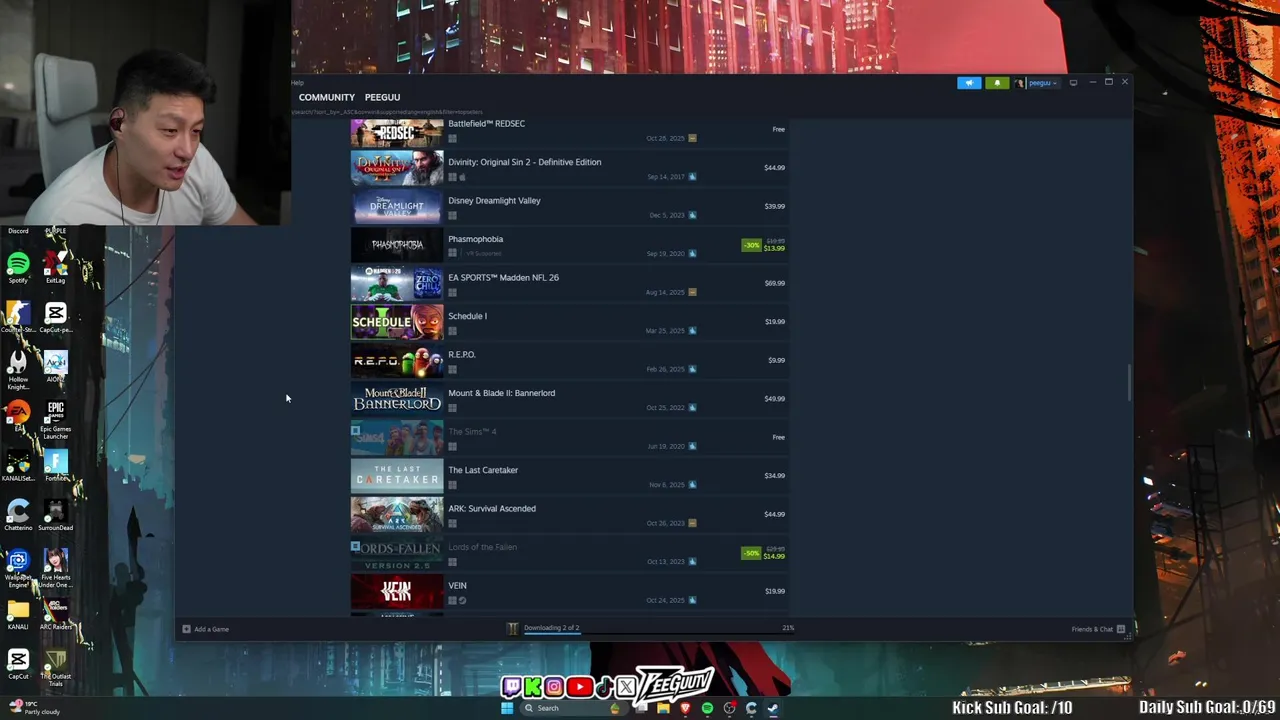
Task: Click the $19.99 price on the VEIN row
Action: click(x=774, y=592)
